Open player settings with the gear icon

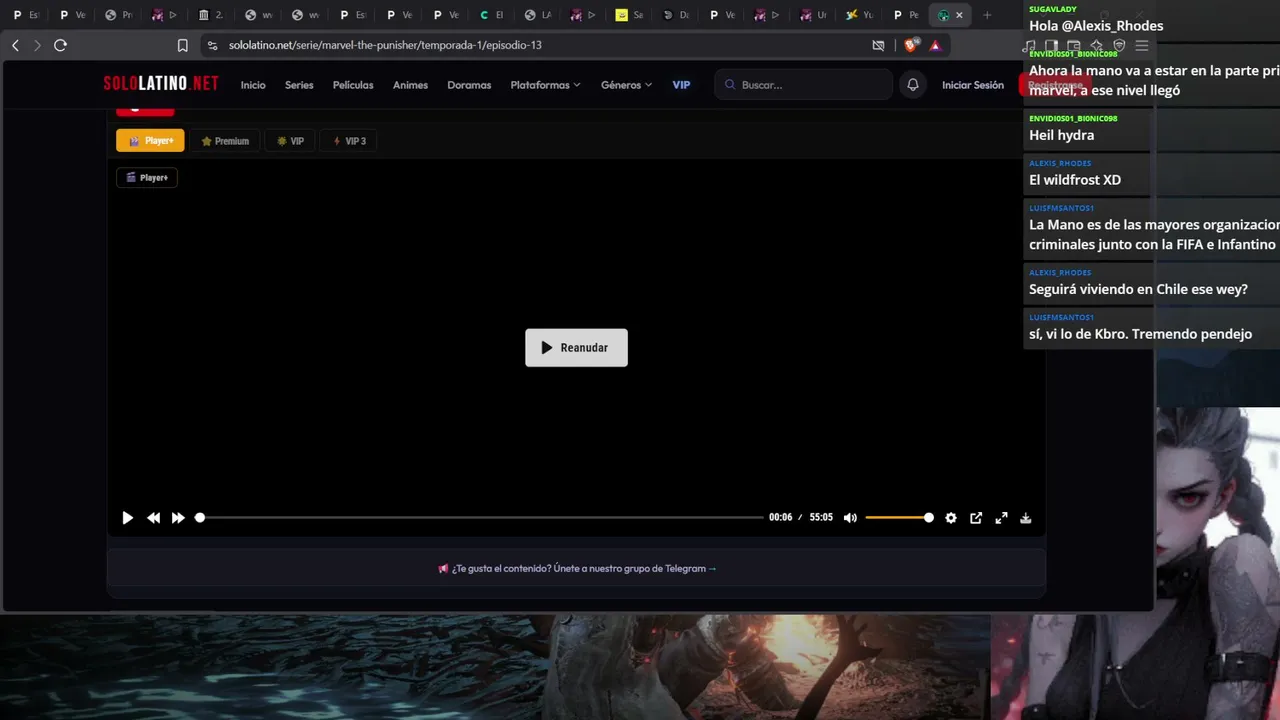[951, 518]
